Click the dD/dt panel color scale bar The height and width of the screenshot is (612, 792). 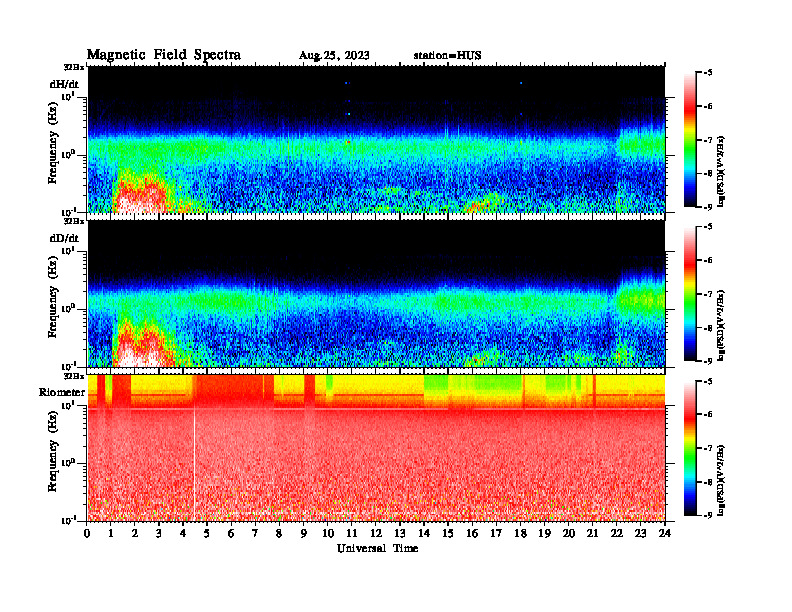coord(690,293)
